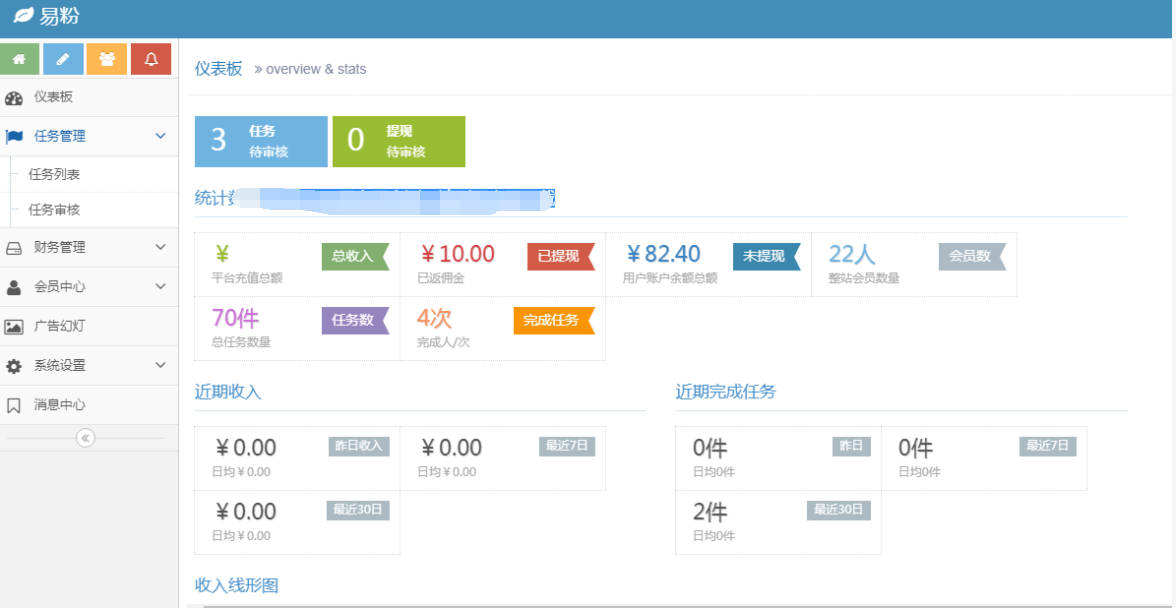Click the person icon beside 会员中心
1176x608 pixels.
pyautogui.click(x=14, y=287)
